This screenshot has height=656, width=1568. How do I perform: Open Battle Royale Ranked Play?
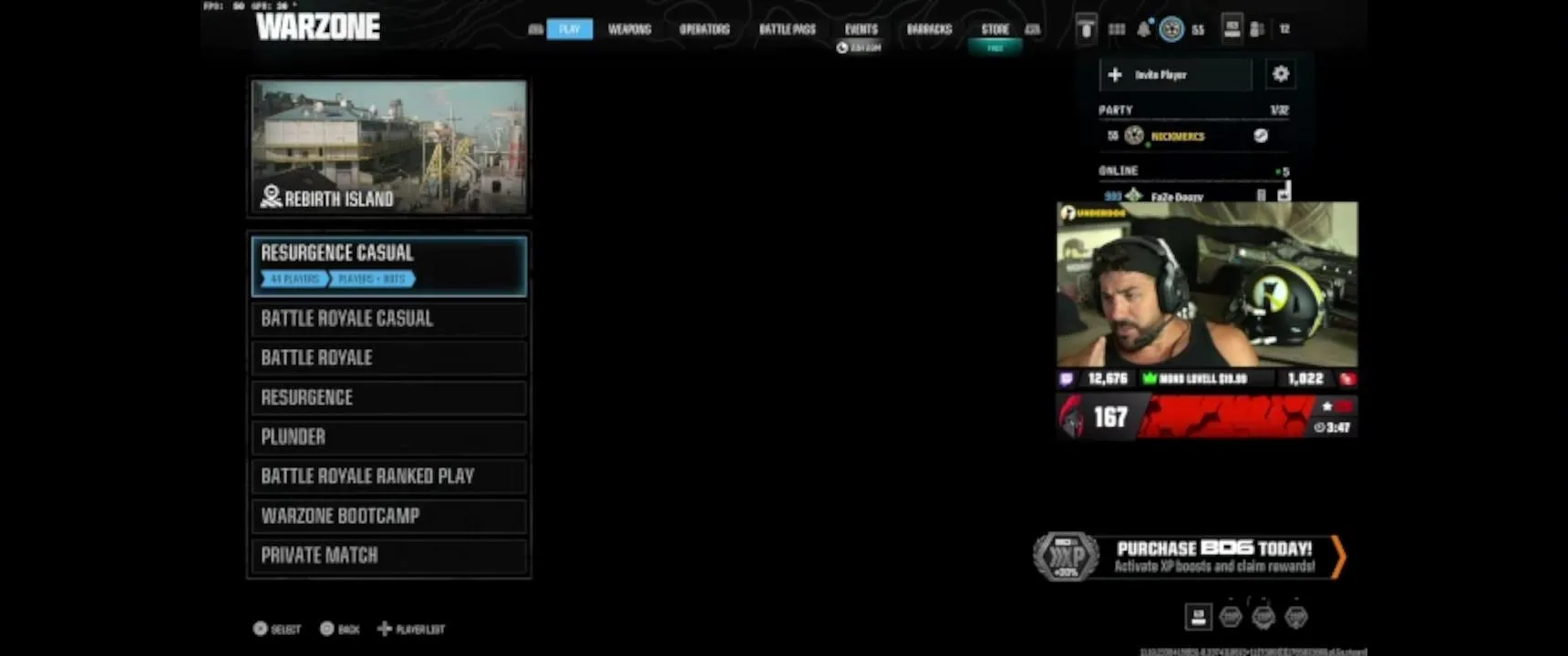click(389, 476)
